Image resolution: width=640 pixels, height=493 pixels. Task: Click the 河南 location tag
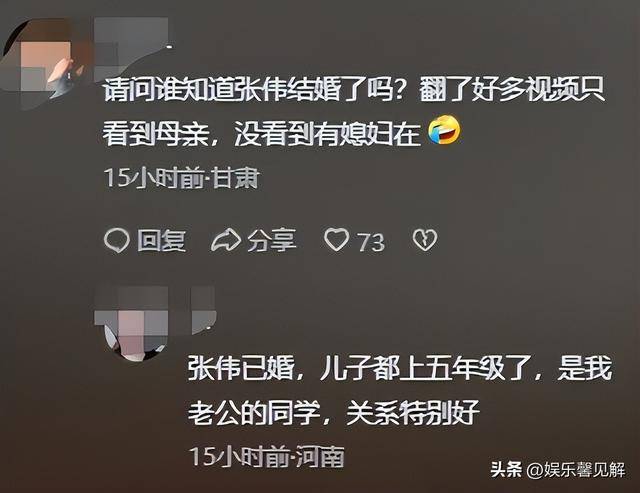[x=320, y=456]
